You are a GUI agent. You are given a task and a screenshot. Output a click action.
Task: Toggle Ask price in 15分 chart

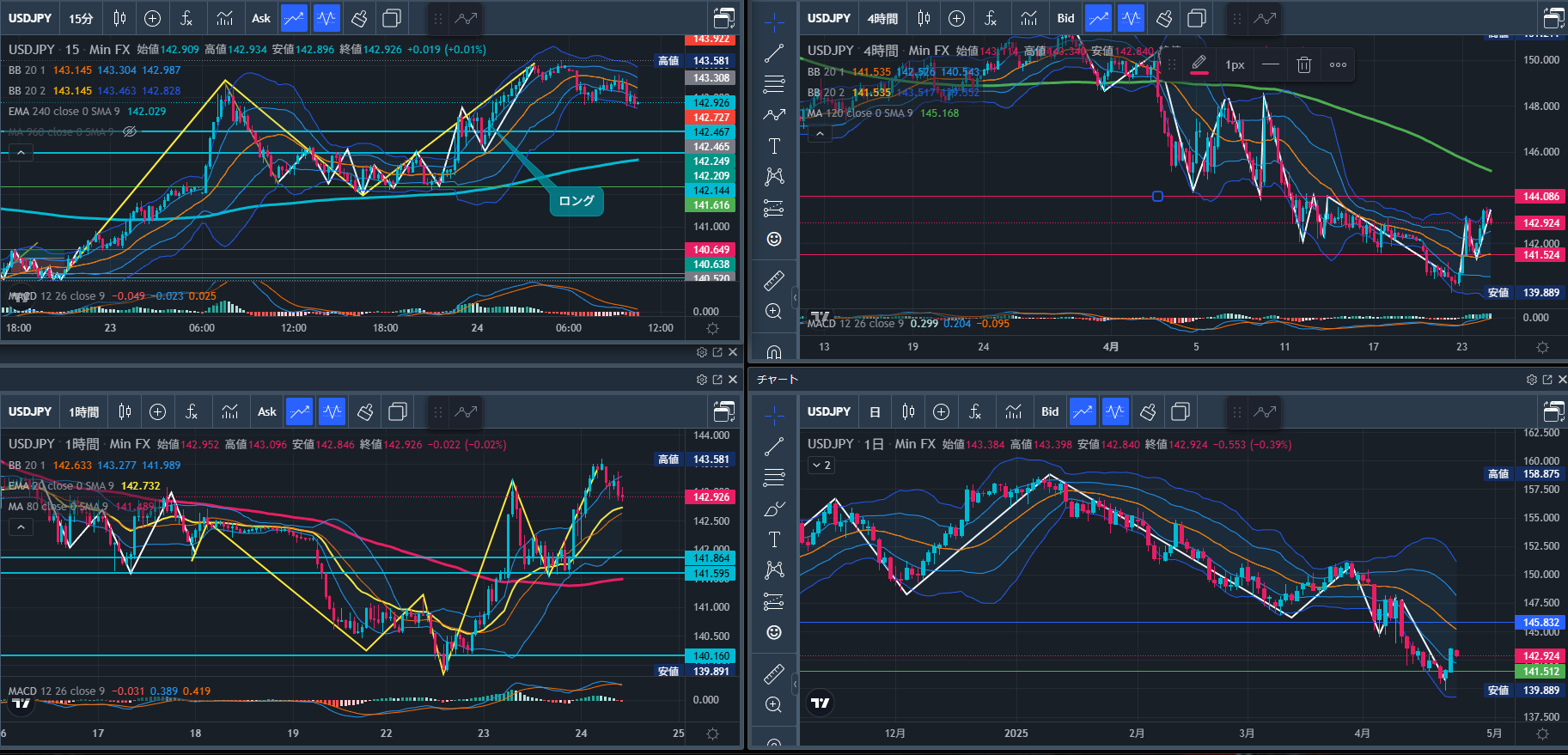point(261,18)
